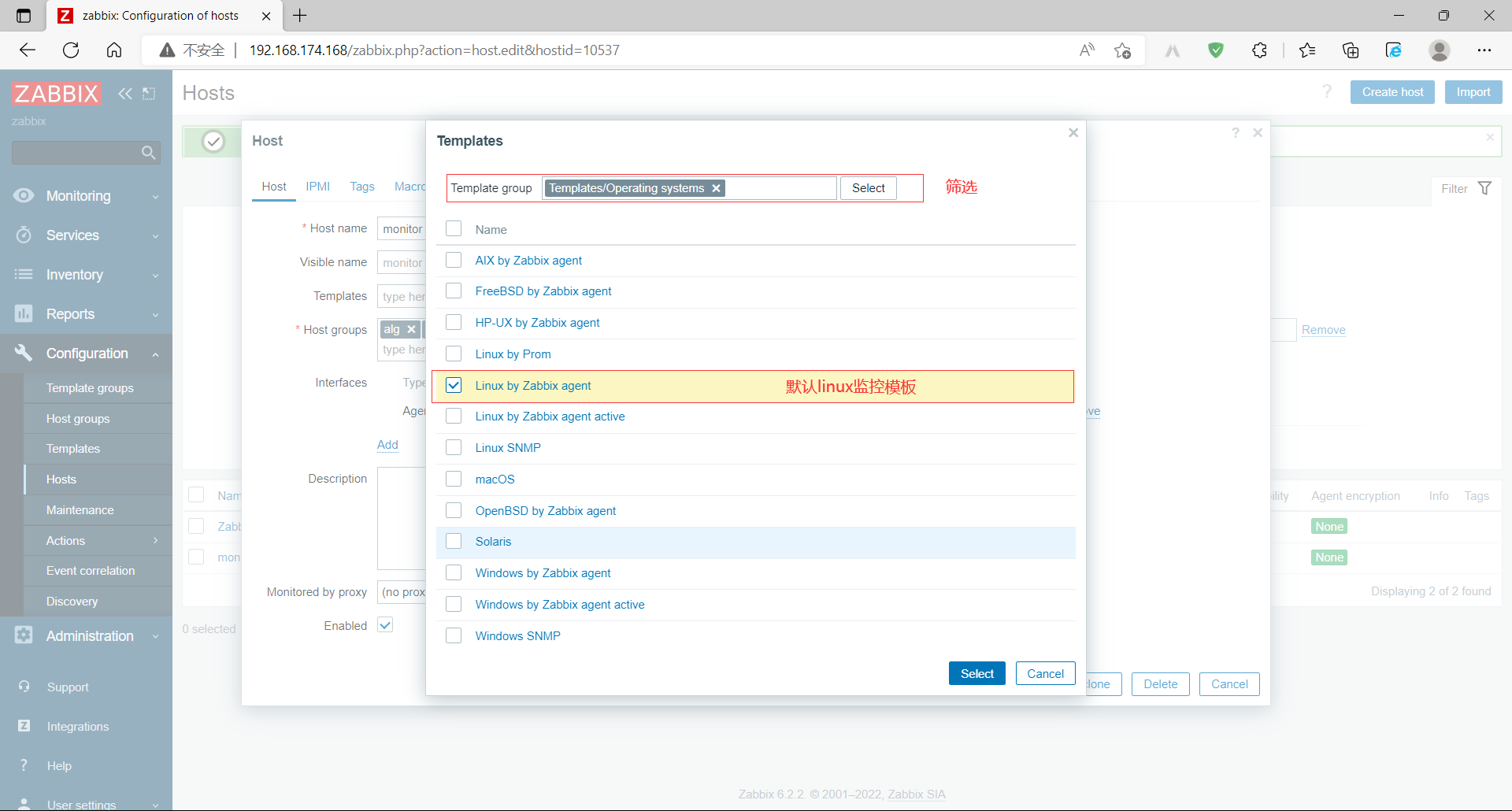Check the HP-UX by Zabbix agent checkbox
1512x811 pixels.
click(x=454, y=322)
